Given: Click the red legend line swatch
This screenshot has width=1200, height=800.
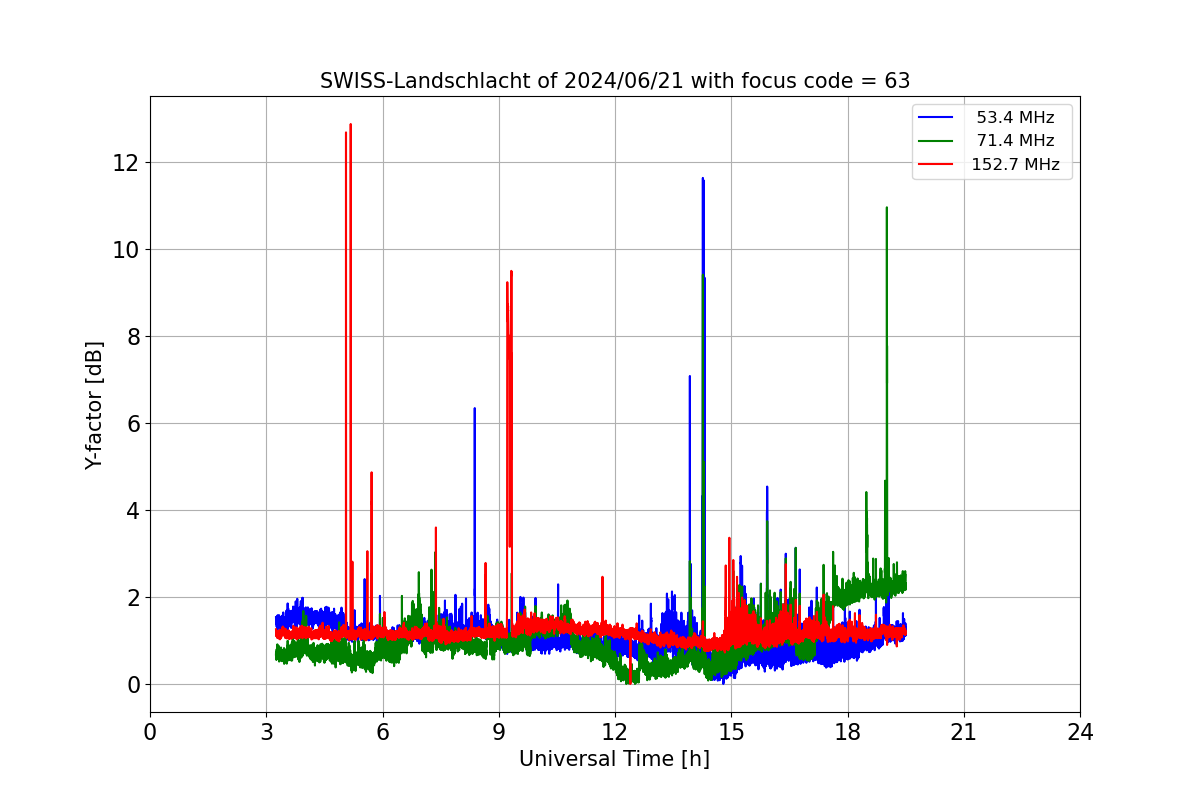Looking at the screenshot, I should pos(937,164).
